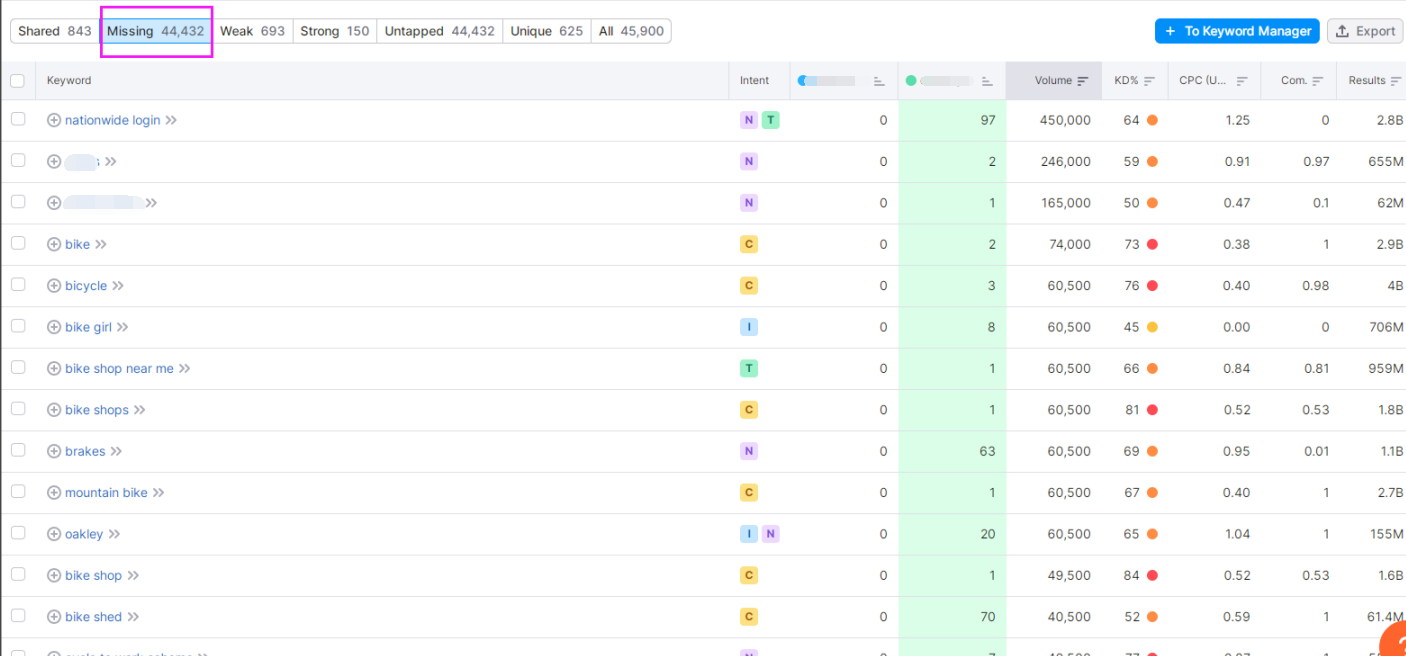Click the sort icon in Results column header
1406x656 pixels.
coord(1396,81)
